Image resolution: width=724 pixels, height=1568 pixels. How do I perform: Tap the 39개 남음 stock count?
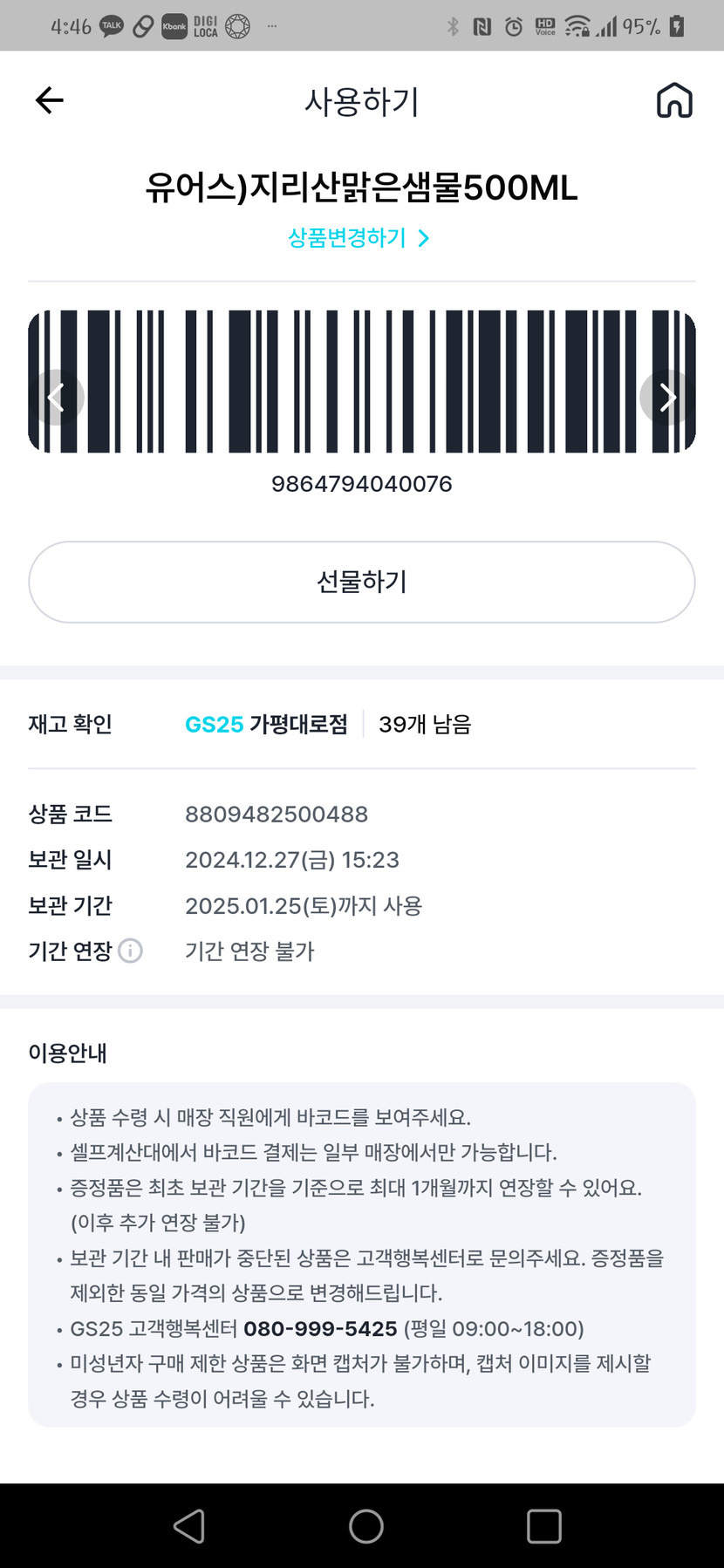(425, 724)
